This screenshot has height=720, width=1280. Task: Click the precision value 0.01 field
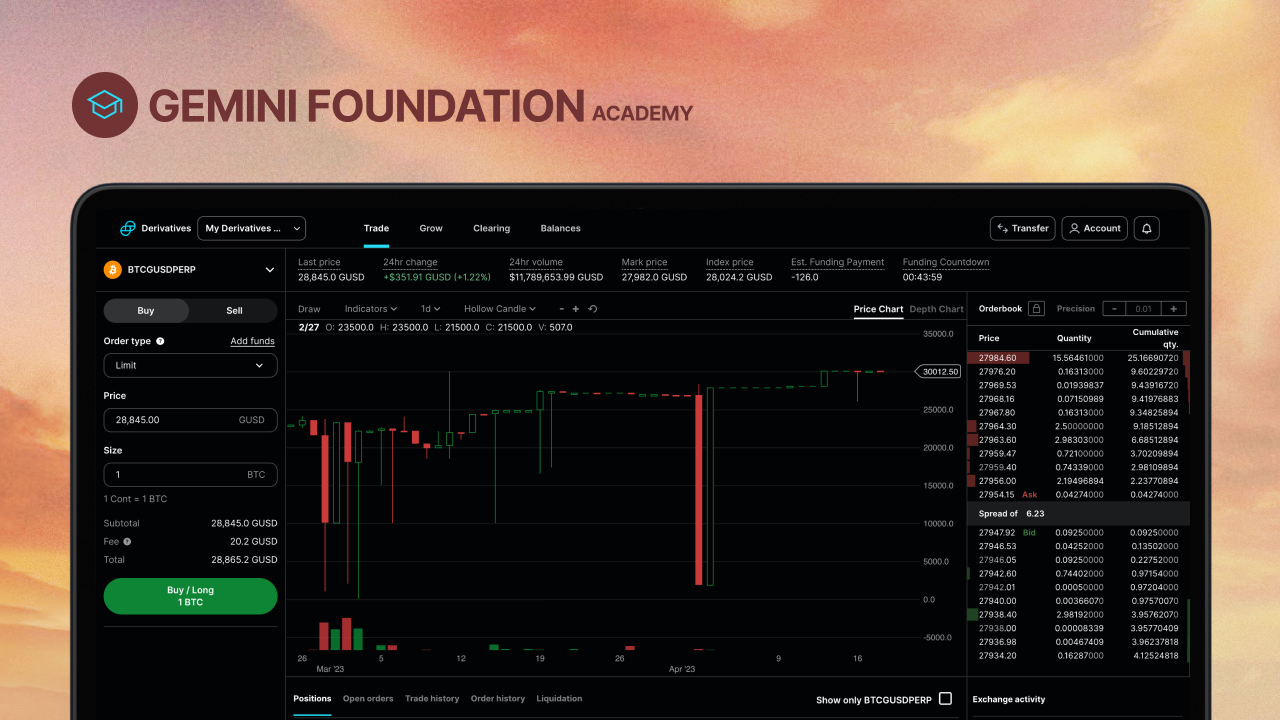tap(1144, 309)
